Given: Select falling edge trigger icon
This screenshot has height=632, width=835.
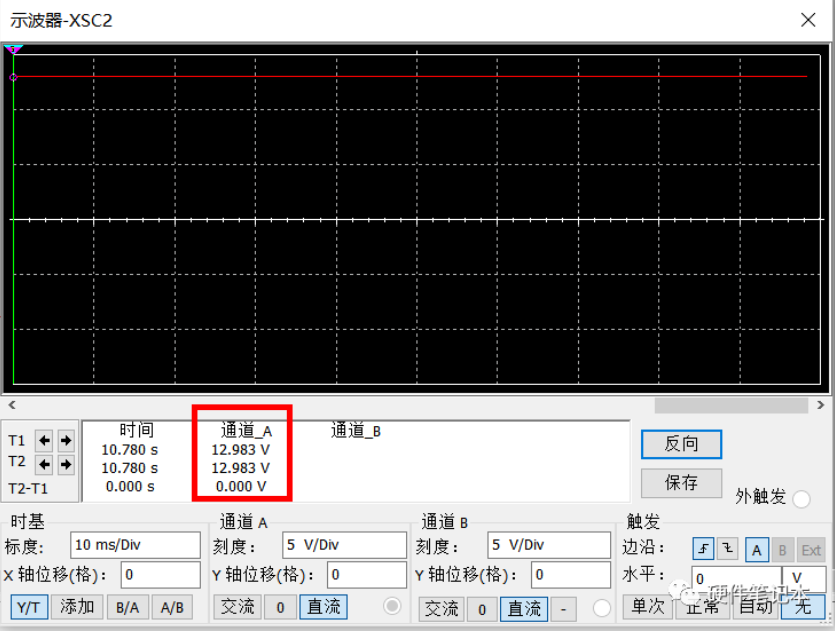Looking at the screenshot, I should pos(728,549).
